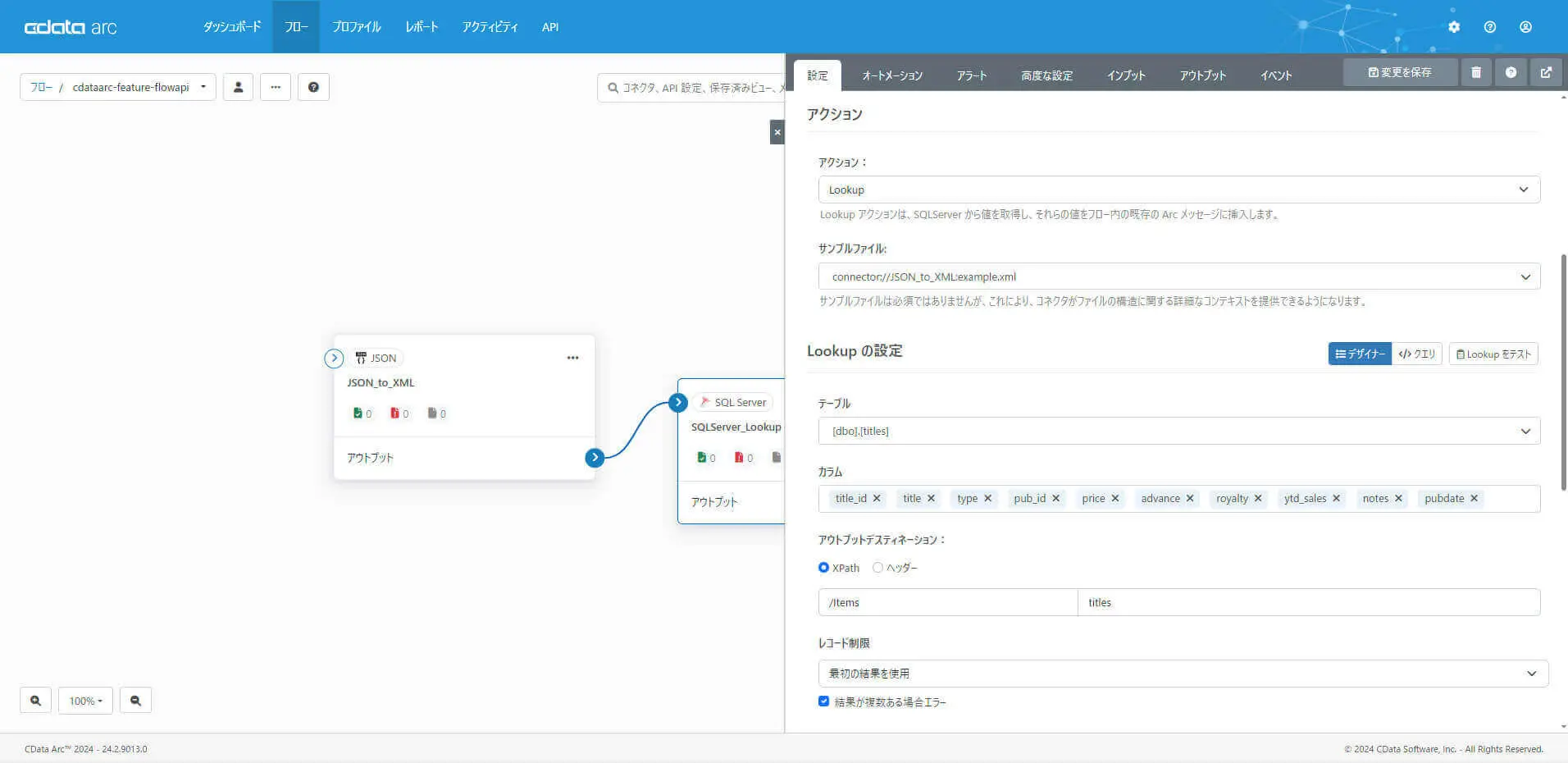Switch to the 設定 tab
The image size is (1568, 763).
(818, 75)
